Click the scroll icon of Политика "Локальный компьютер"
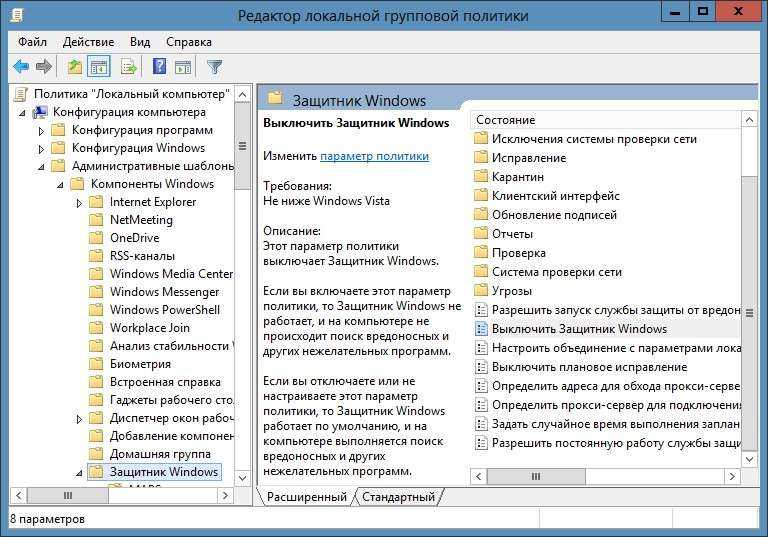The width and height of the screenshot is (768, 537). [21, 94]
